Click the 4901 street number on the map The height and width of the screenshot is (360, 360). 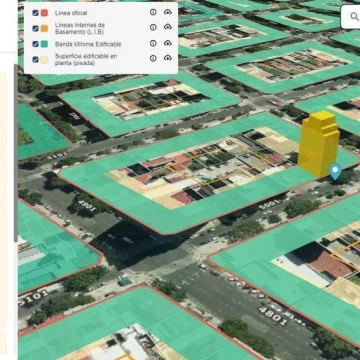(x=88, y=206)
